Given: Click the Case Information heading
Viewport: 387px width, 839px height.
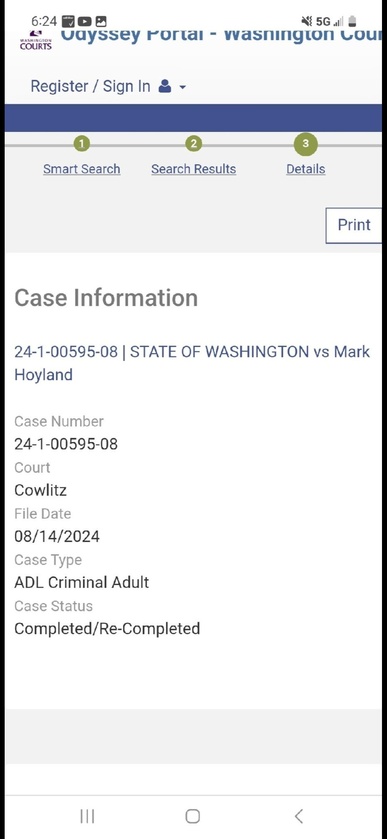Looking at the screenshot, I should click(106, 298).
